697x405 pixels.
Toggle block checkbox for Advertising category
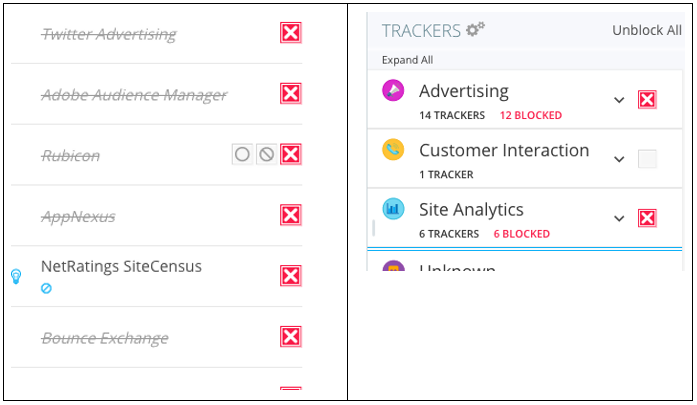point(647,100)
